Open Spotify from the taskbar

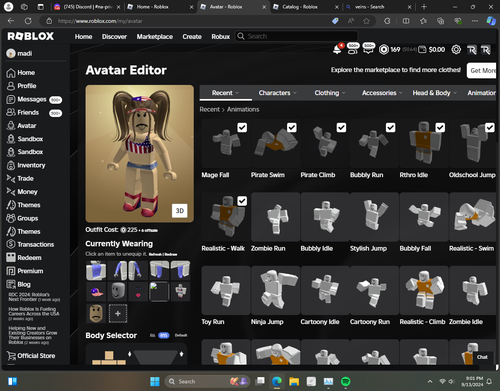coord(346,381)
